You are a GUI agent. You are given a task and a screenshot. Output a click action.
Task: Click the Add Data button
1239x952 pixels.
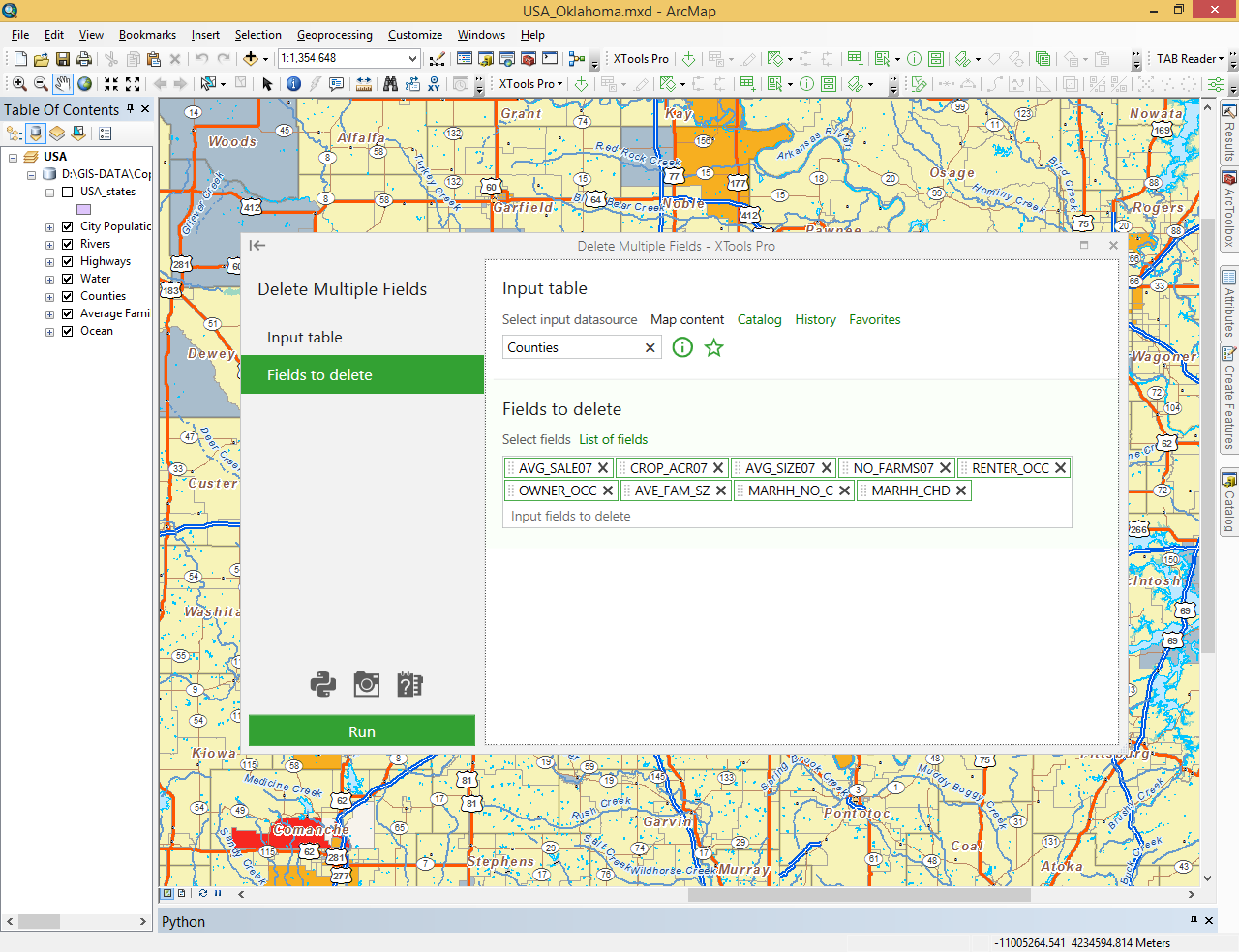pos(251,59)
